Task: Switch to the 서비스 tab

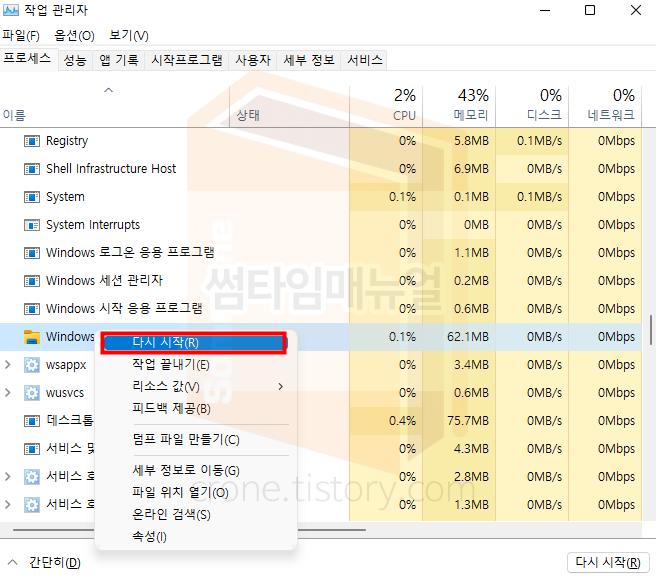Action: pyautogui.click(x=365, y=60)
